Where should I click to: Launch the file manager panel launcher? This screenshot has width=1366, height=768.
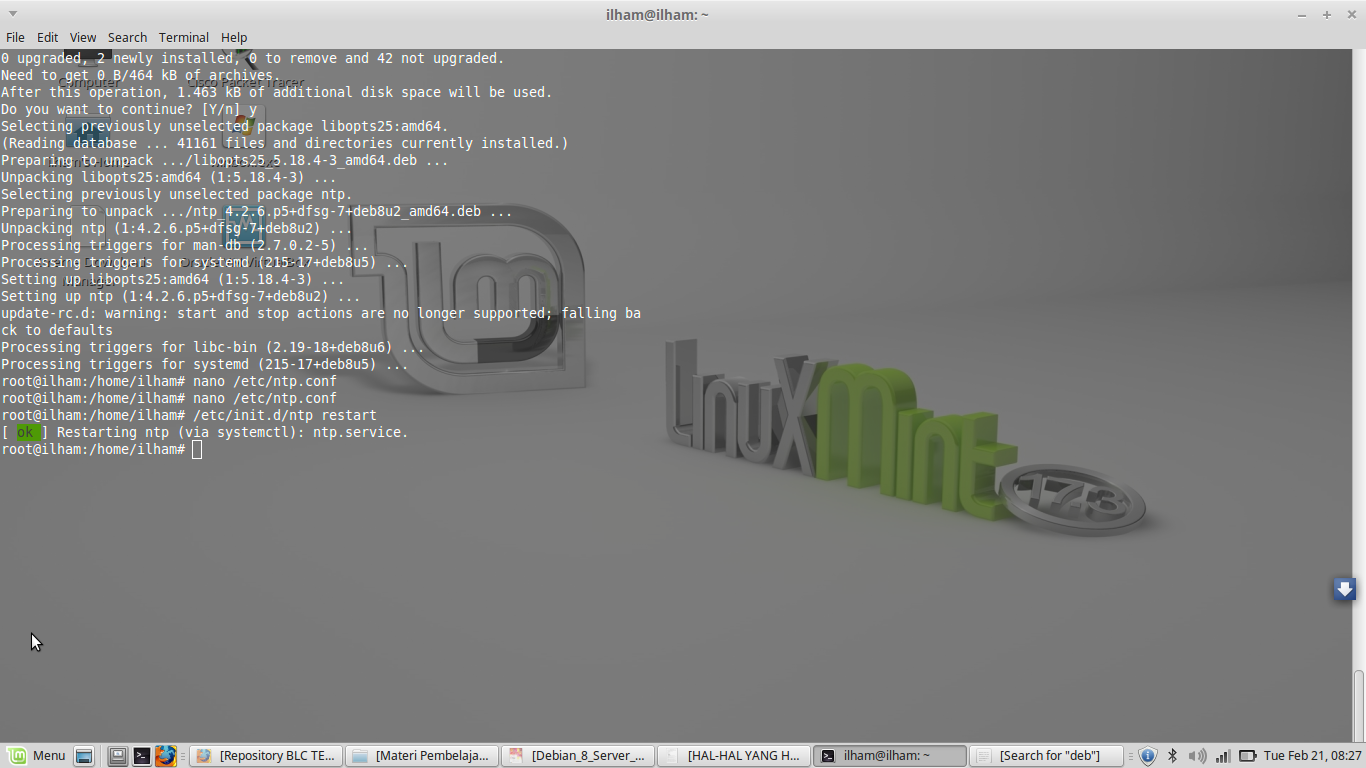click(x=118, y=756)
